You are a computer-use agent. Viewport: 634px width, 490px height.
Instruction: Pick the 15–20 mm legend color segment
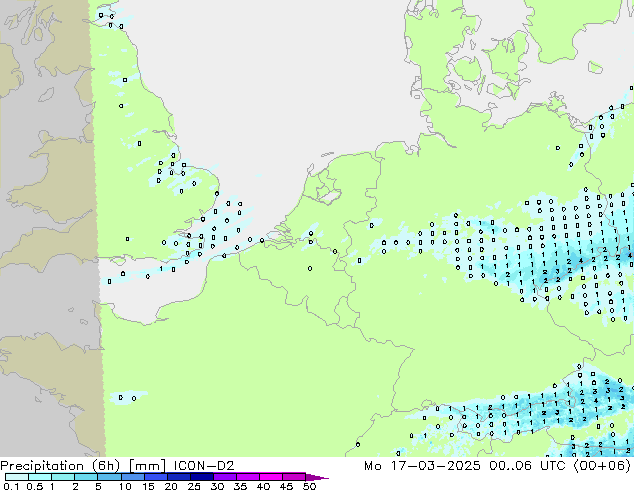[x=156, y=477]
